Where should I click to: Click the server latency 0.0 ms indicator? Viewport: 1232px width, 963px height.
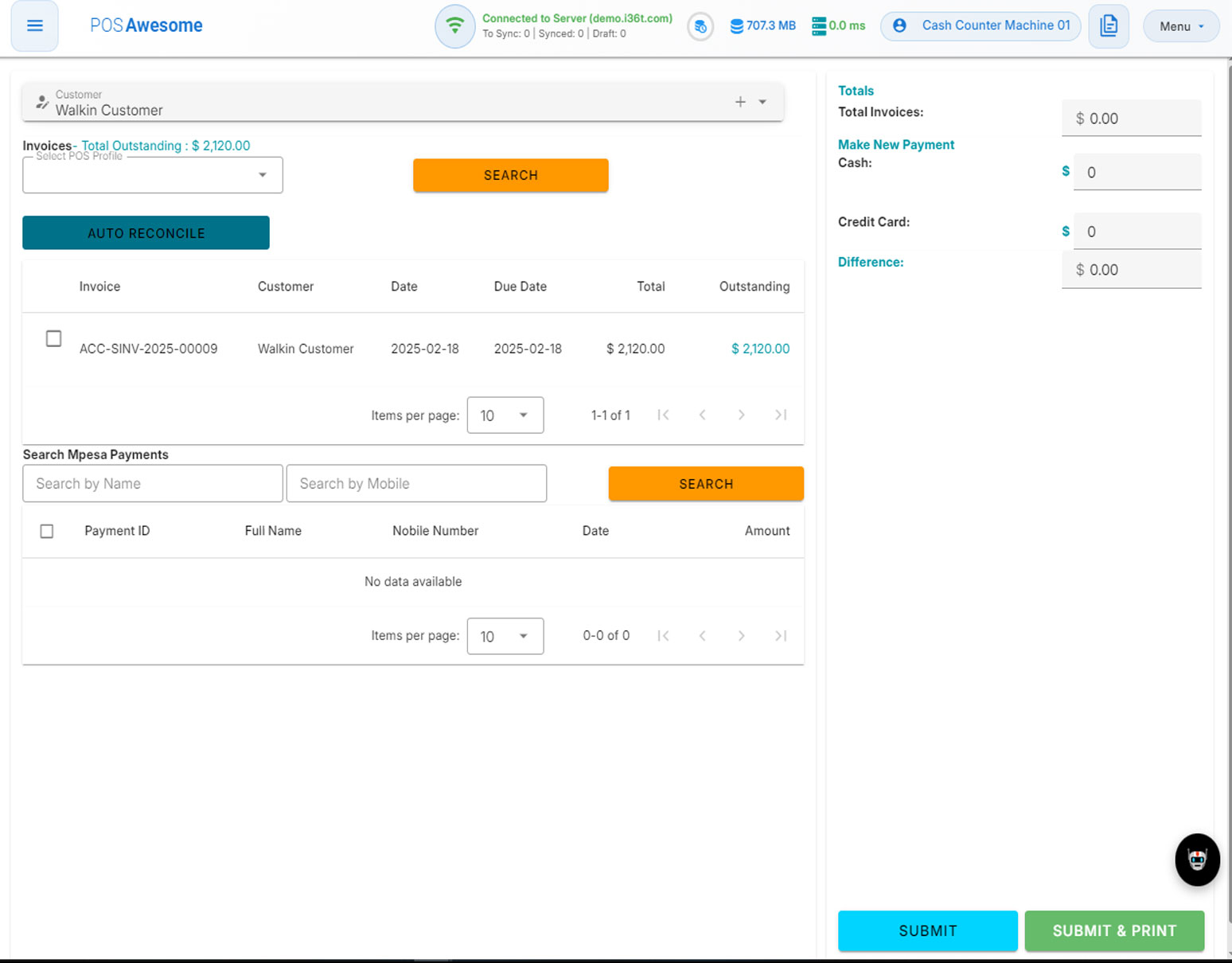point(838,25)
